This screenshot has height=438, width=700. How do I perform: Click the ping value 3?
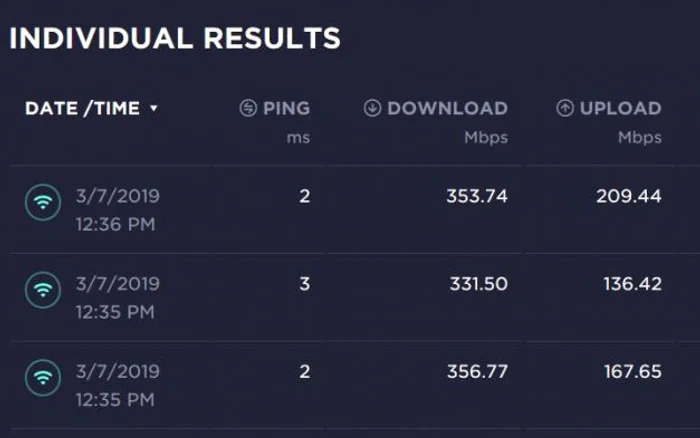304,284
